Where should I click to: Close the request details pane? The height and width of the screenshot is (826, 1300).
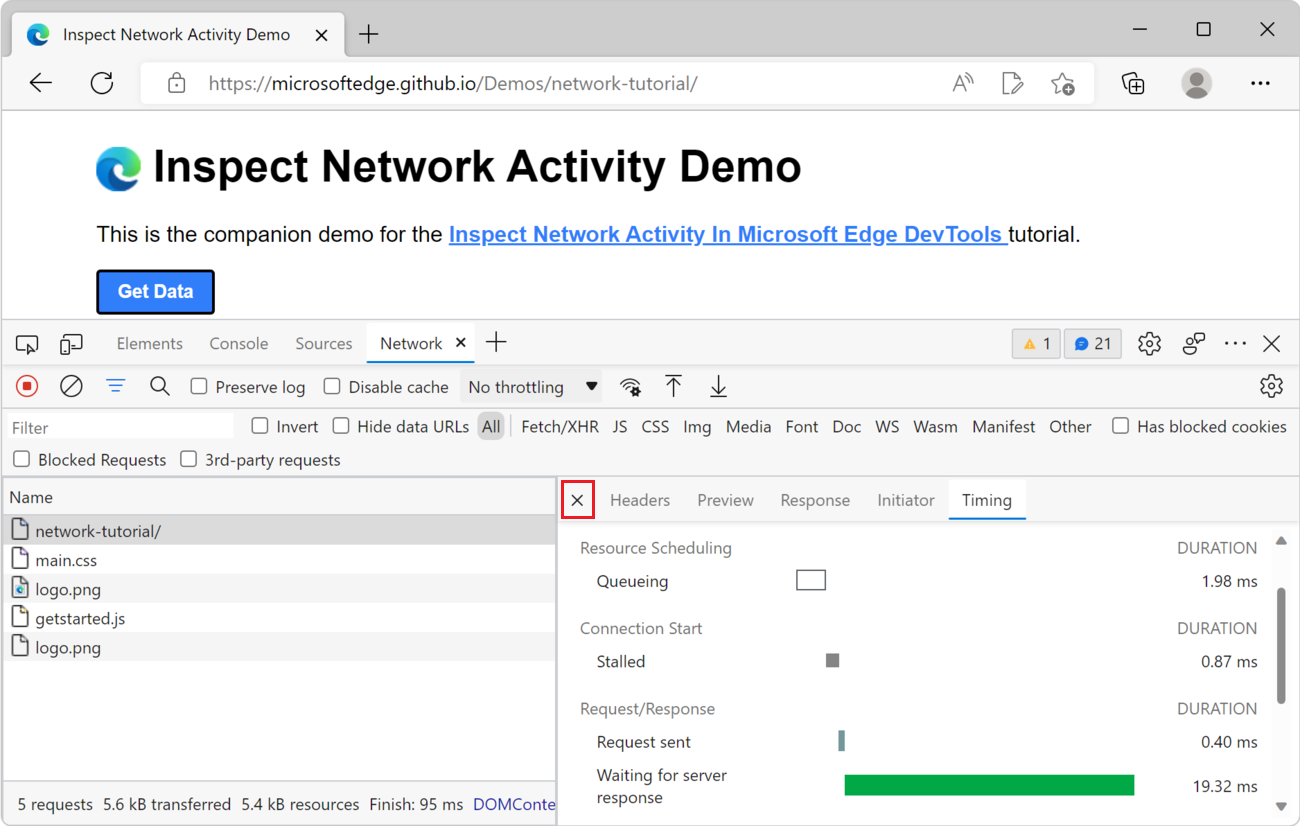[578, 500]
